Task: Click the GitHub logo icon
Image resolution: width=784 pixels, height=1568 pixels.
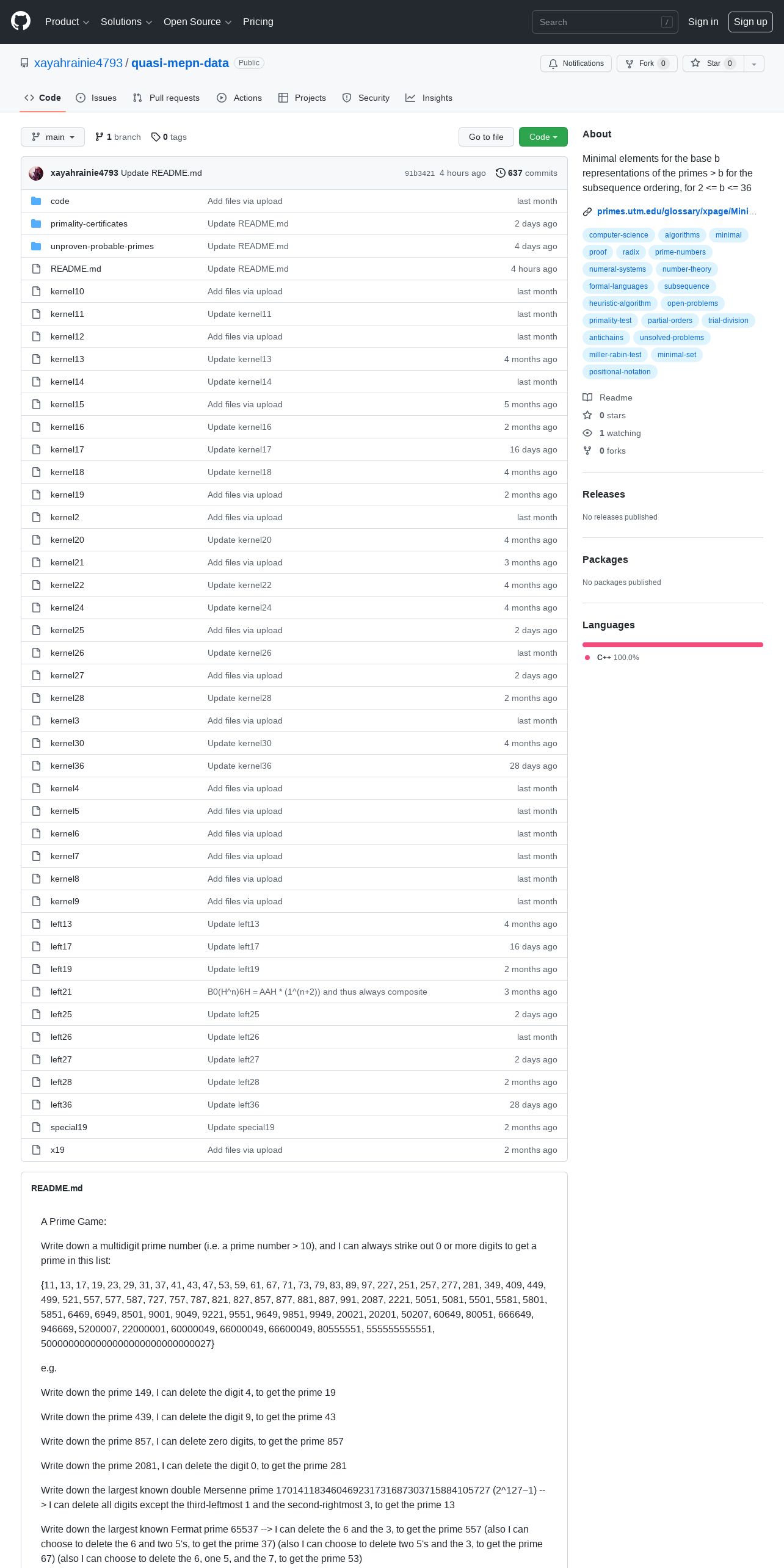Action: tap(21, 21)
